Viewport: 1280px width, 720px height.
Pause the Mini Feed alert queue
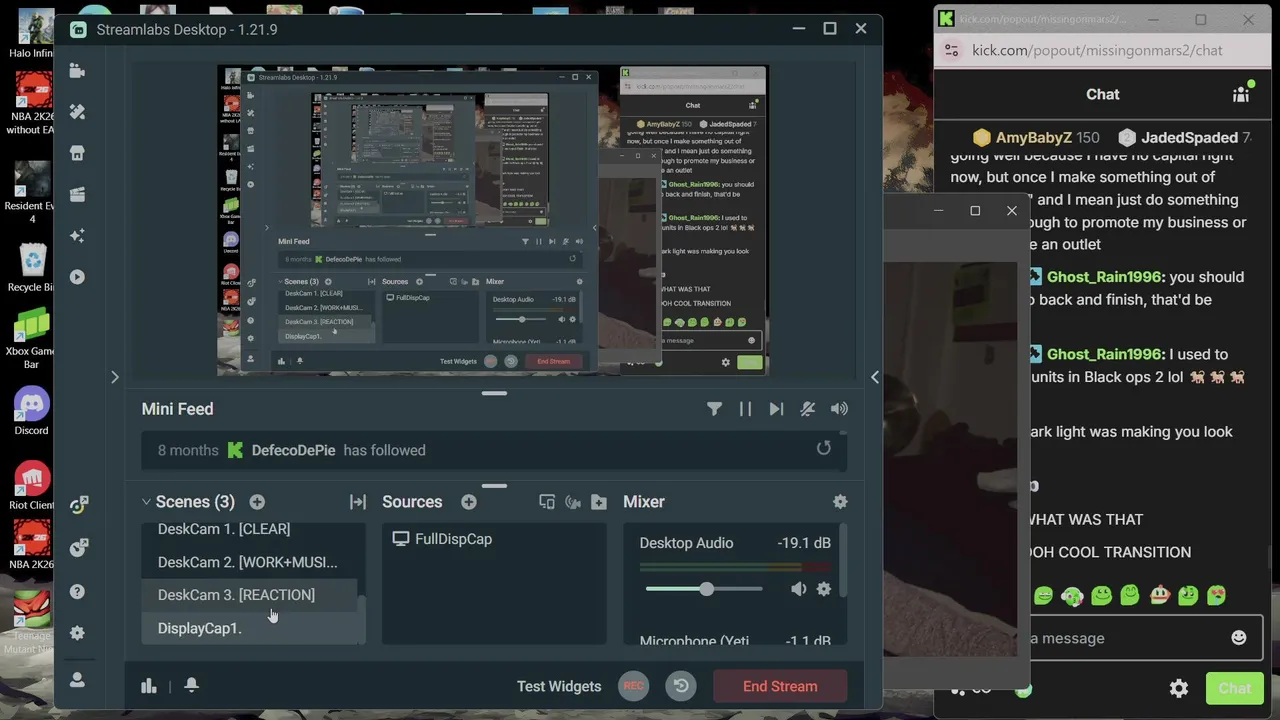click(x=745, y=409)
